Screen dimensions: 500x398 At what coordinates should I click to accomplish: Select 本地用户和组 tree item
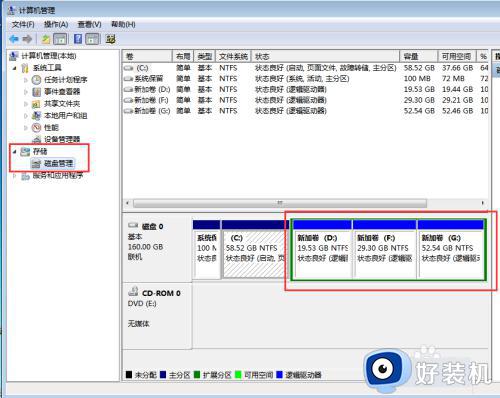pos(66,116)
